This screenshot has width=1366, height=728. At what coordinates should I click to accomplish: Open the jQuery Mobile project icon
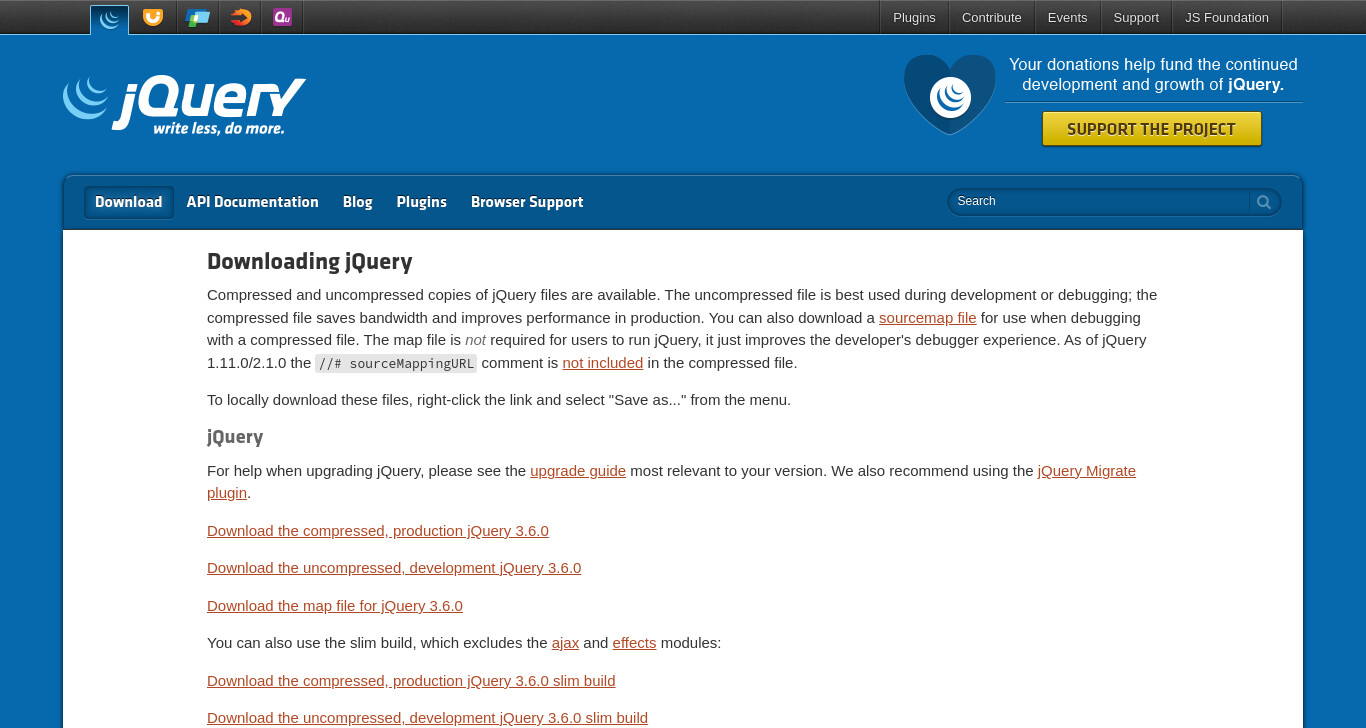[x=197, y=17]
